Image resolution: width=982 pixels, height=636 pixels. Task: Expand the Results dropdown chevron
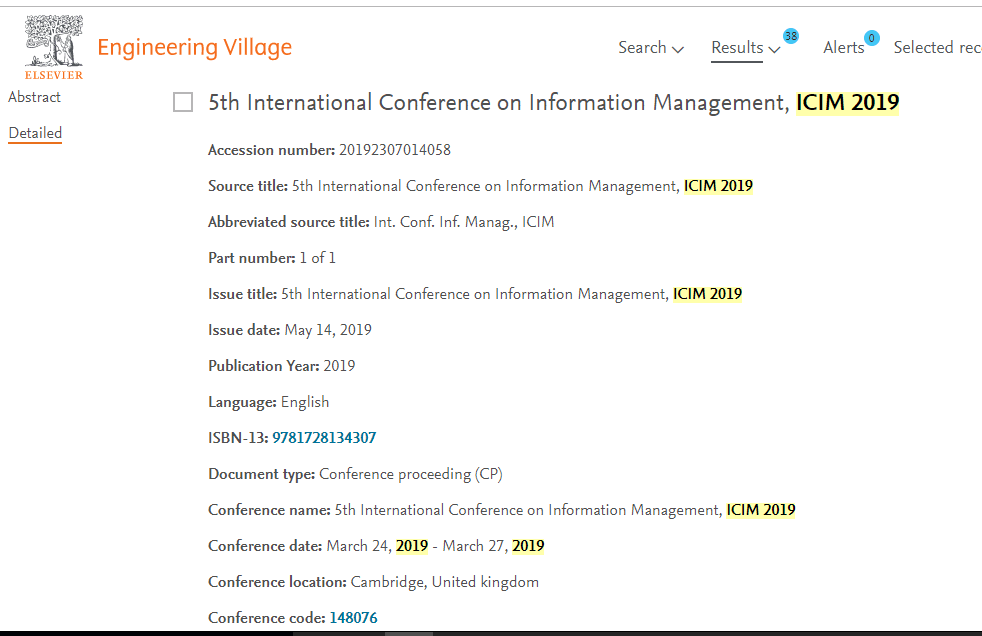click(774, 49)
